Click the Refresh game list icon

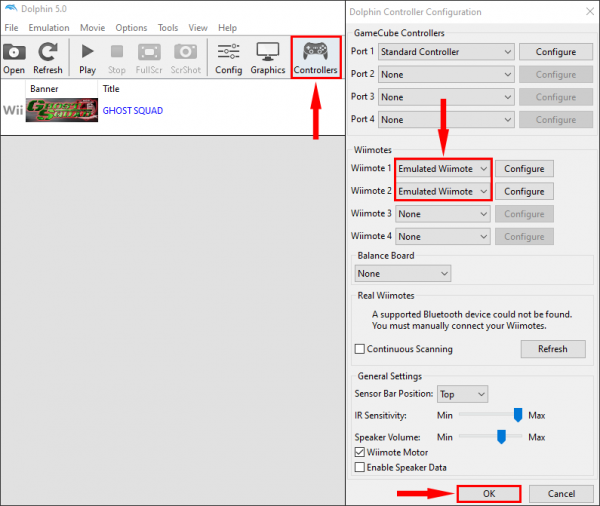point(47,52)
